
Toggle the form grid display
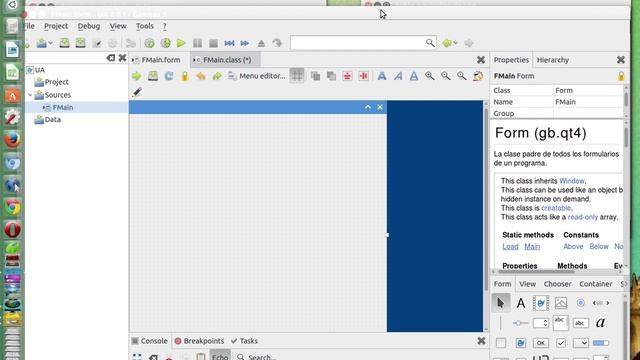click(x=297, y=76)
